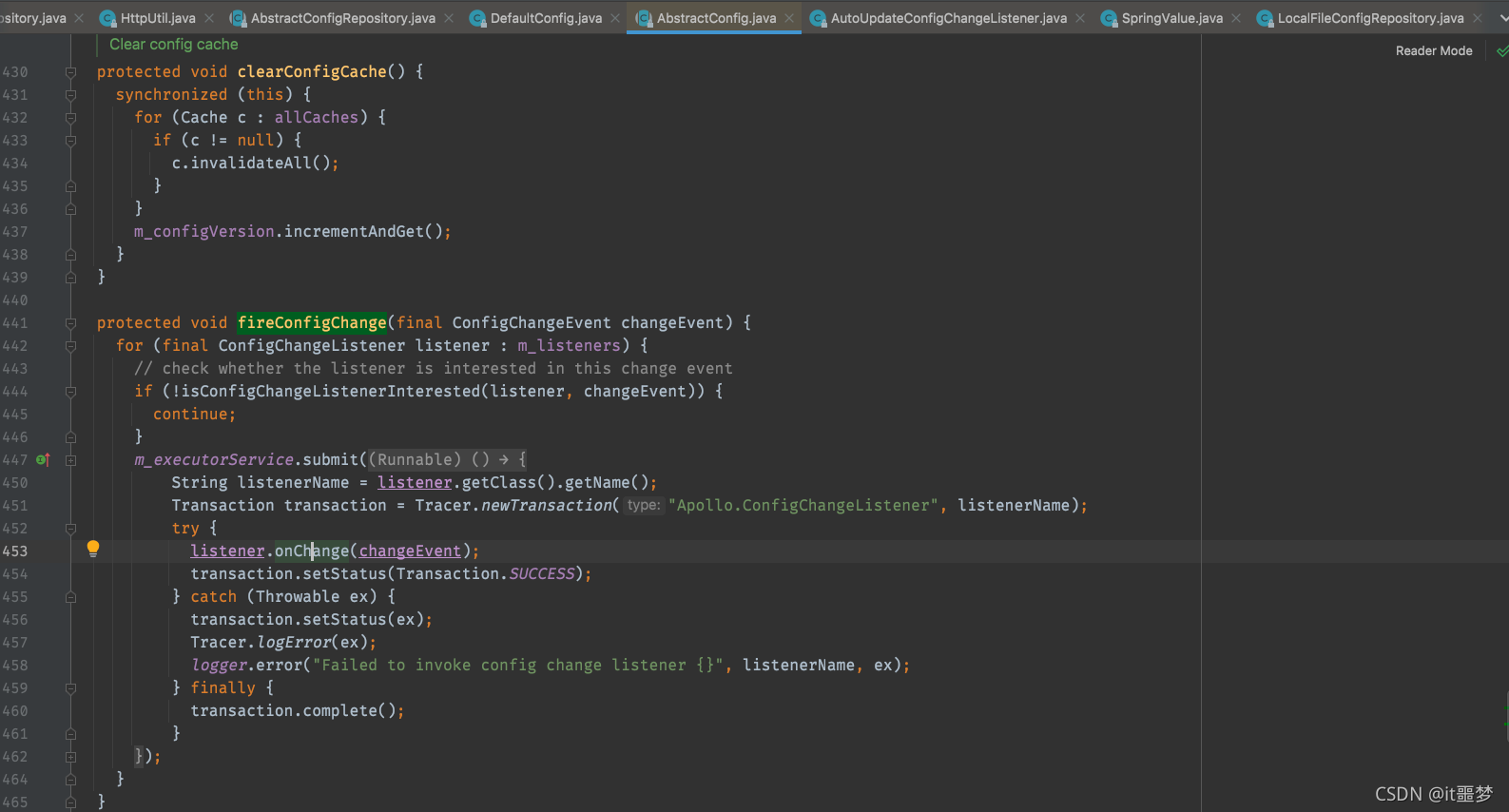
Task: Expand the folded lambda at line 447
Action: tap(70, 460)
